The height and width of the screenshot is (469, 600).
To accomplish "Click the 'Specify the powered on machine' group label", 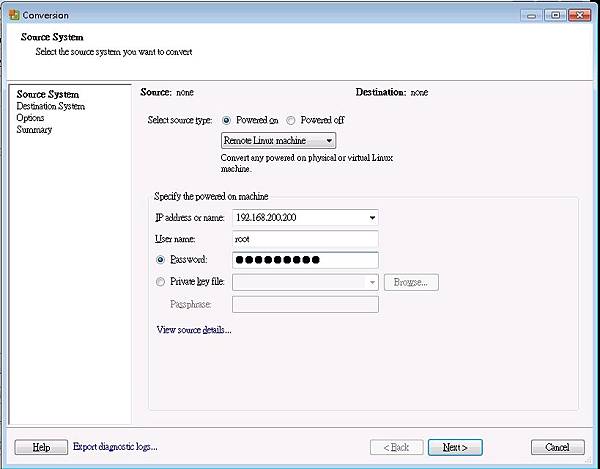I will click(211, 196).
